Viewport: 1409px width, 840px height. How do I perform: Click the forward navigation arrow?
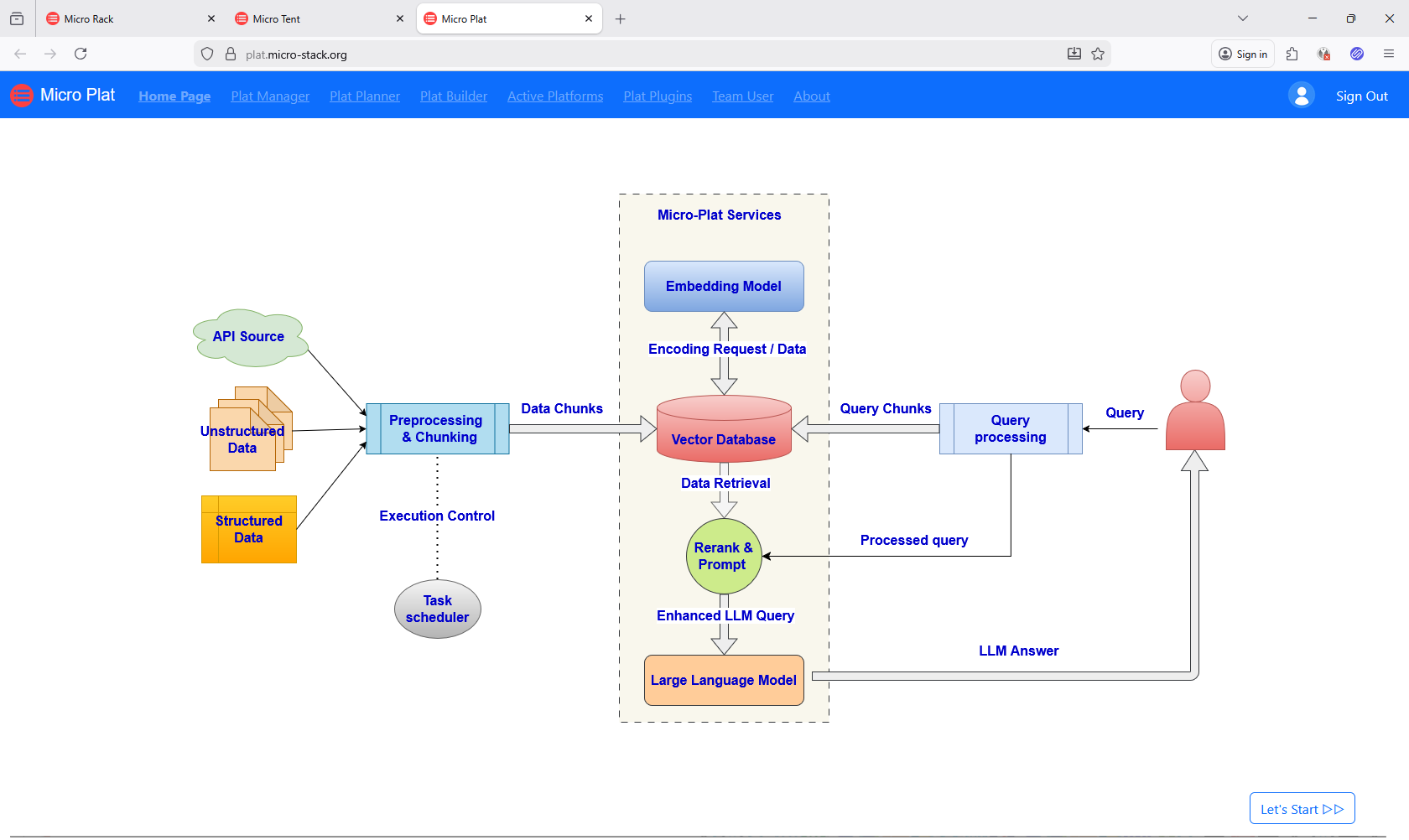(50, 54)
